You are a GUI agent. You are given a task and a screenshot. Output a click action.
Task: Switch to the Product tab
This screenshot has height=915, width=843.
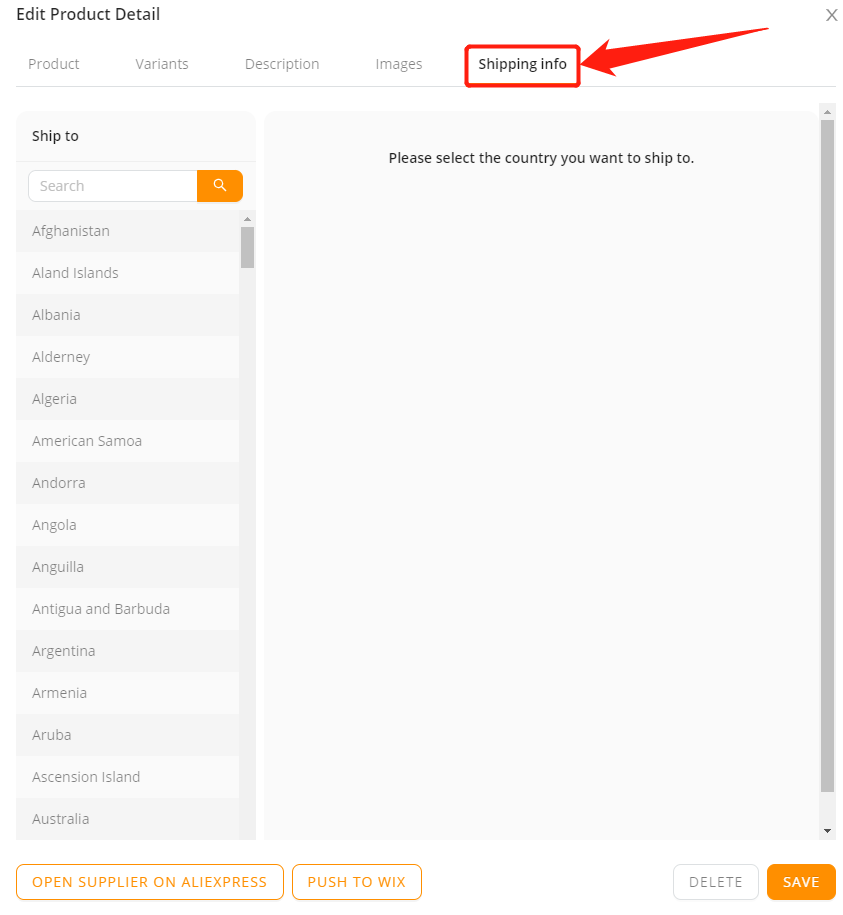point(54,64)
